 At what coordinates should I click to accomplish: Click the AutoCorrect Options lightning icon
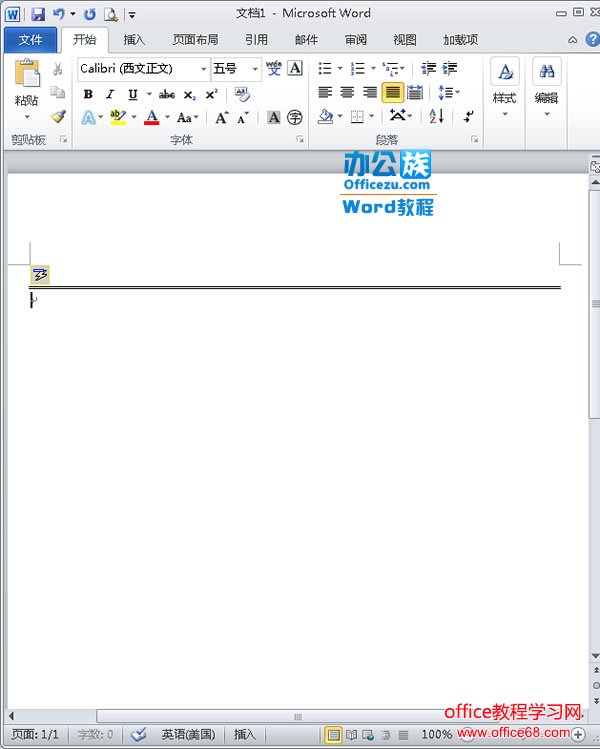[x=40, y=275]
